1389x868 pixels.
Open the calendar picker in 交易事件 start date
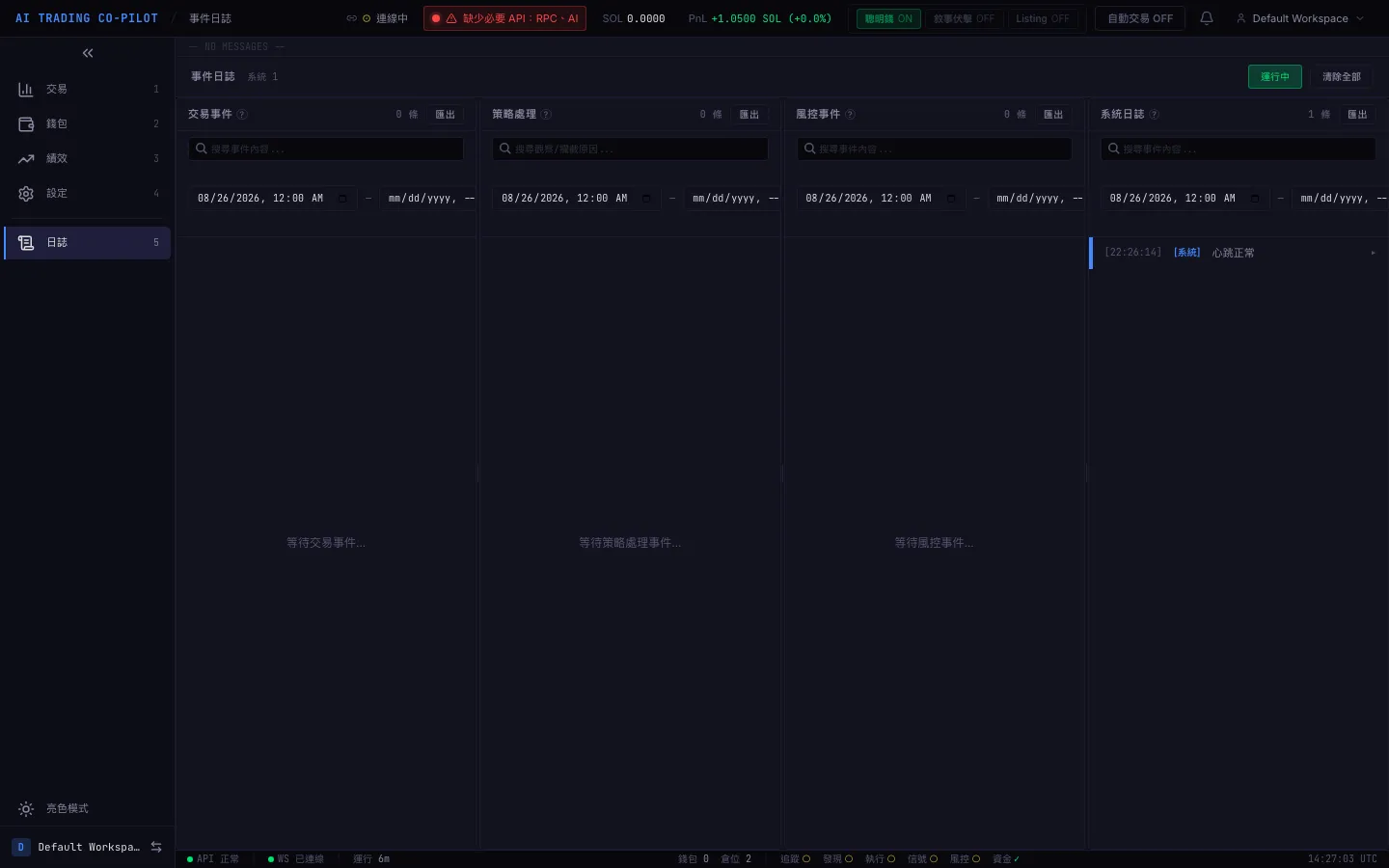(342, 199)
